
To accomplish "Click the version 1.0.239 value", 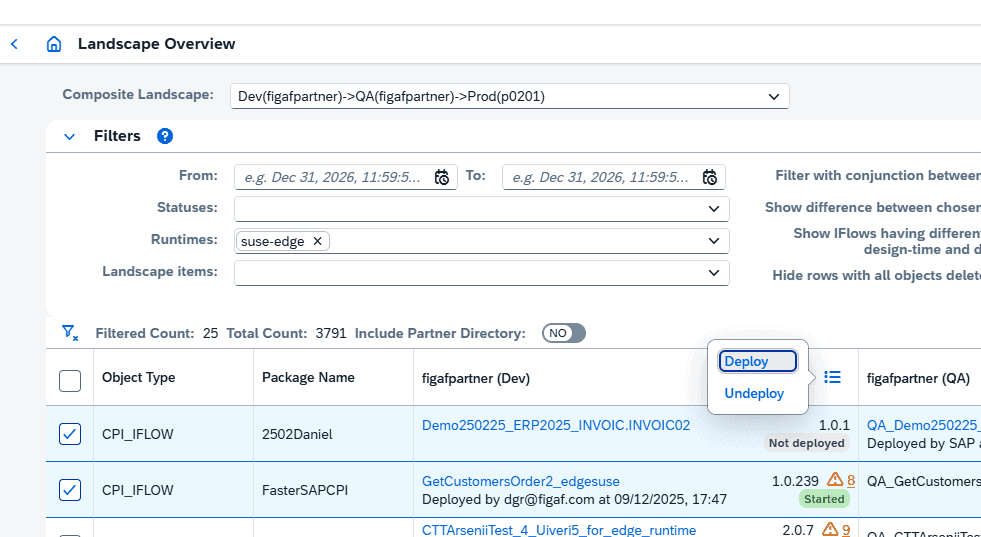I will 795,481.
